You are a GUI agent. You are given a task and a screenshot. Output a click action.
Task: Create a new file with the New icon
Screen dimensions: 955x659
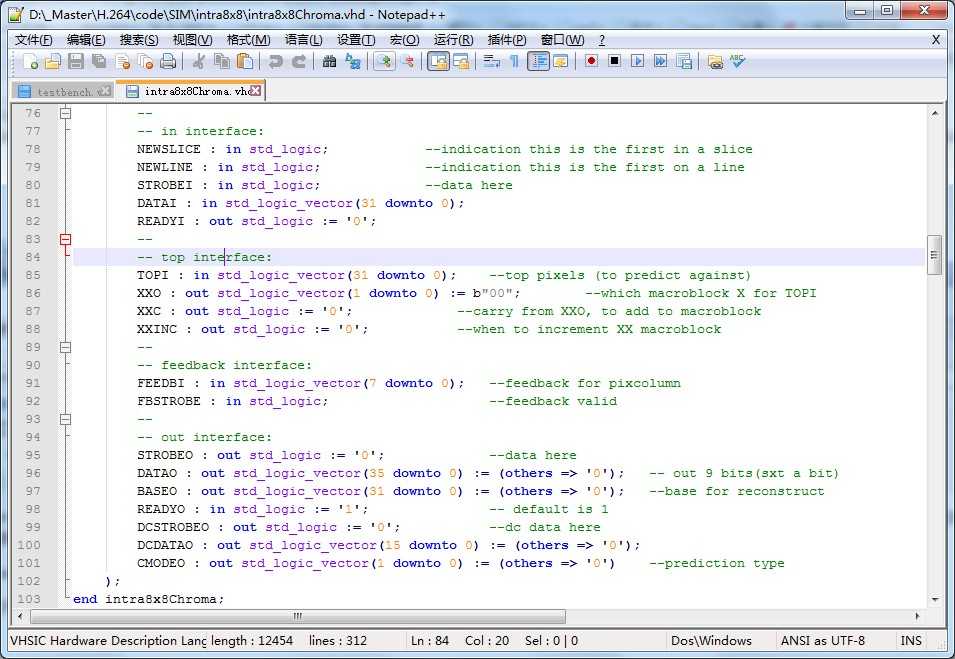pos(30,61)
